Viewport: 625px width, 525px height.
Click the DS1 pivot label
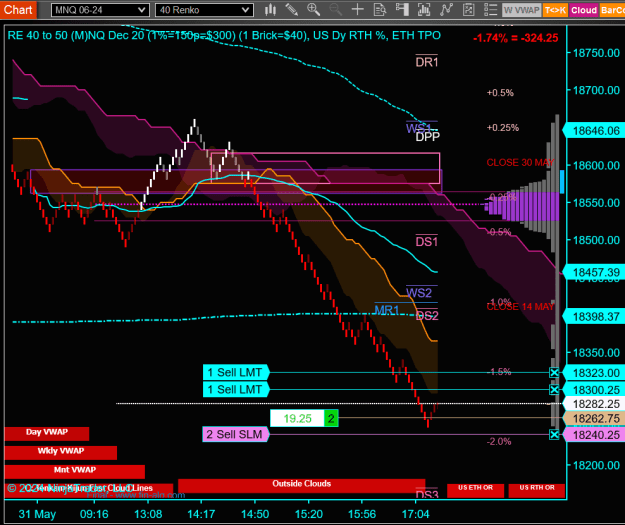coord(426,242)
